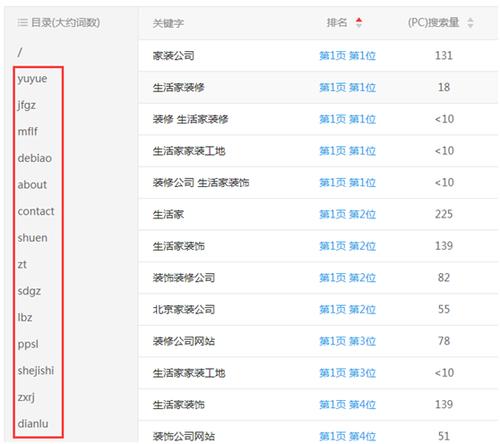Viewport: 500px width, 444px height.
Task: Select the contact directory
Action: click(36, 211)
